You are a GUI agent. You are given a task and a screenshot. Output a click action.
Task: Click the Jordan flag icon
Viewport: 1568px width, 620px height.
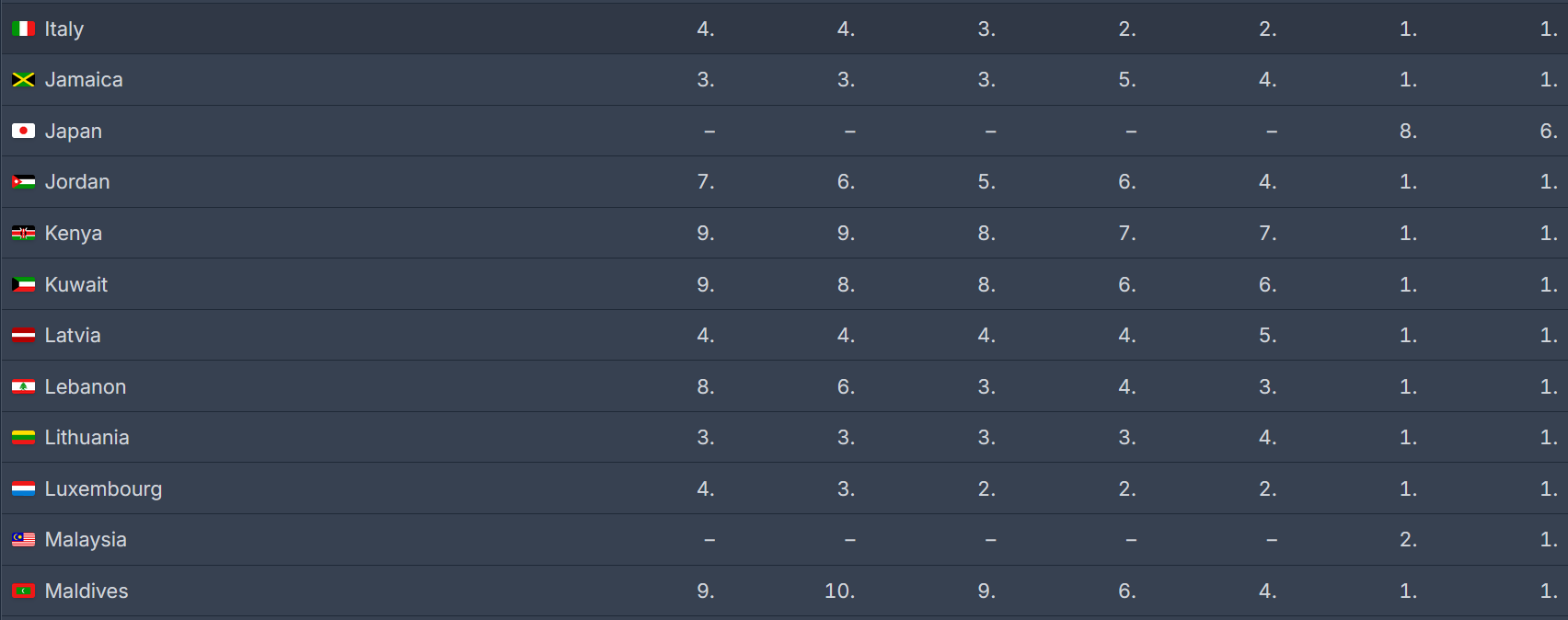click(x=23, y=182)
